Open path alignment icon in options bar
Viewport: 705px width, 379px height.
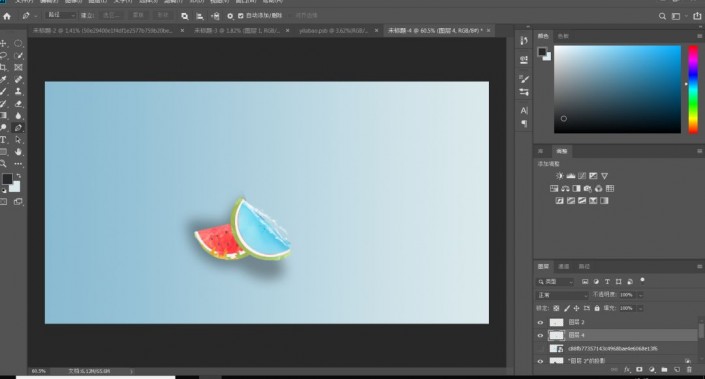tap(200, 16)
